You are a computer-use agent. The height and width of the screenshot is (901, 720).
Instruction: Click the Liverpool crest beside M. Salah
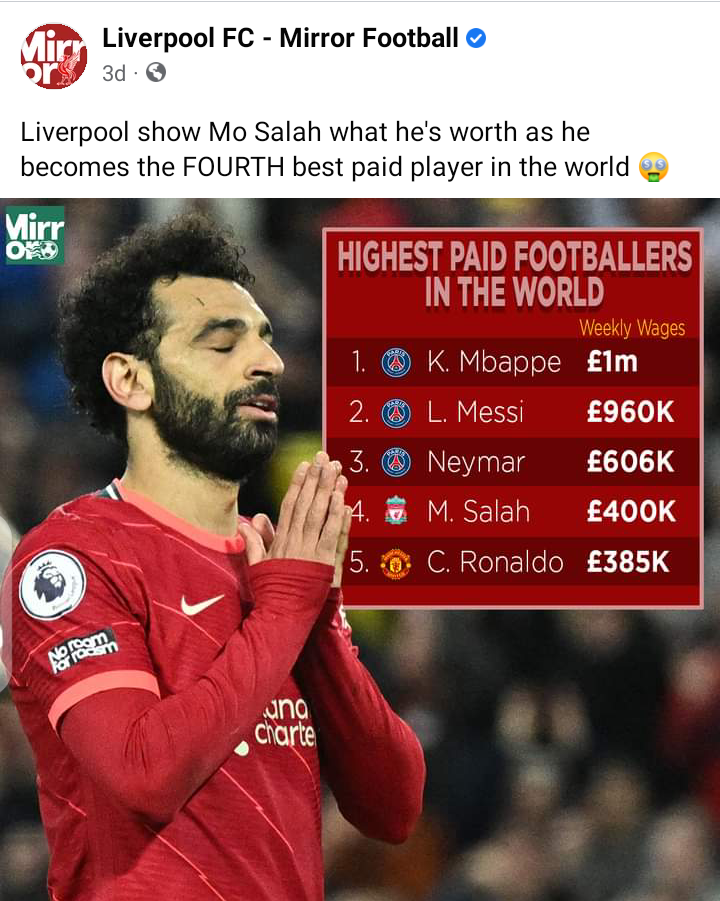396,511
